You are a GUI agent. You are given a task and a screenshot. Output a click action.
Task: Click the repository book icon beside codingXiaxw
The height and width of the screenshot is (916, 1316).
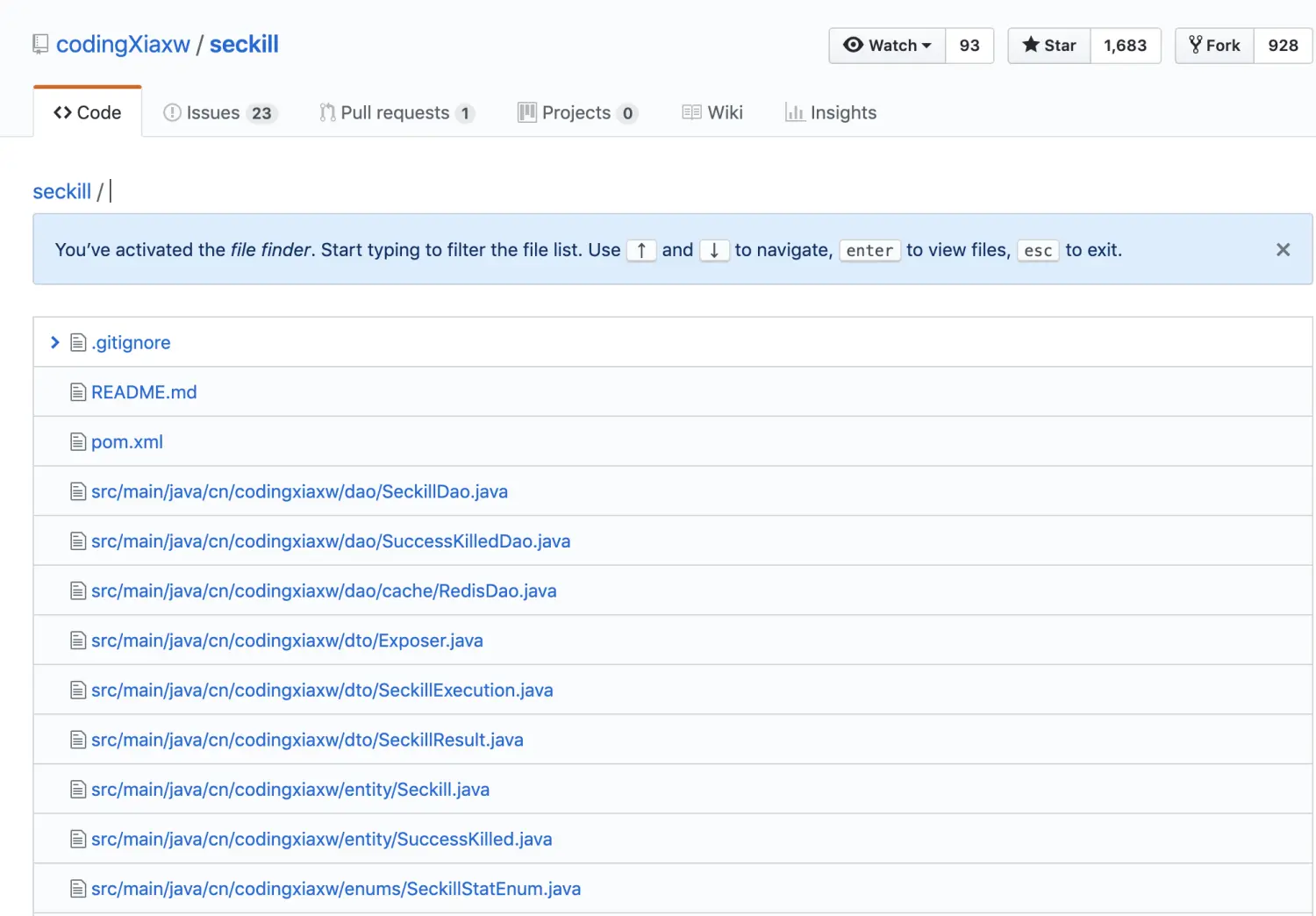(x=40, y=45)
